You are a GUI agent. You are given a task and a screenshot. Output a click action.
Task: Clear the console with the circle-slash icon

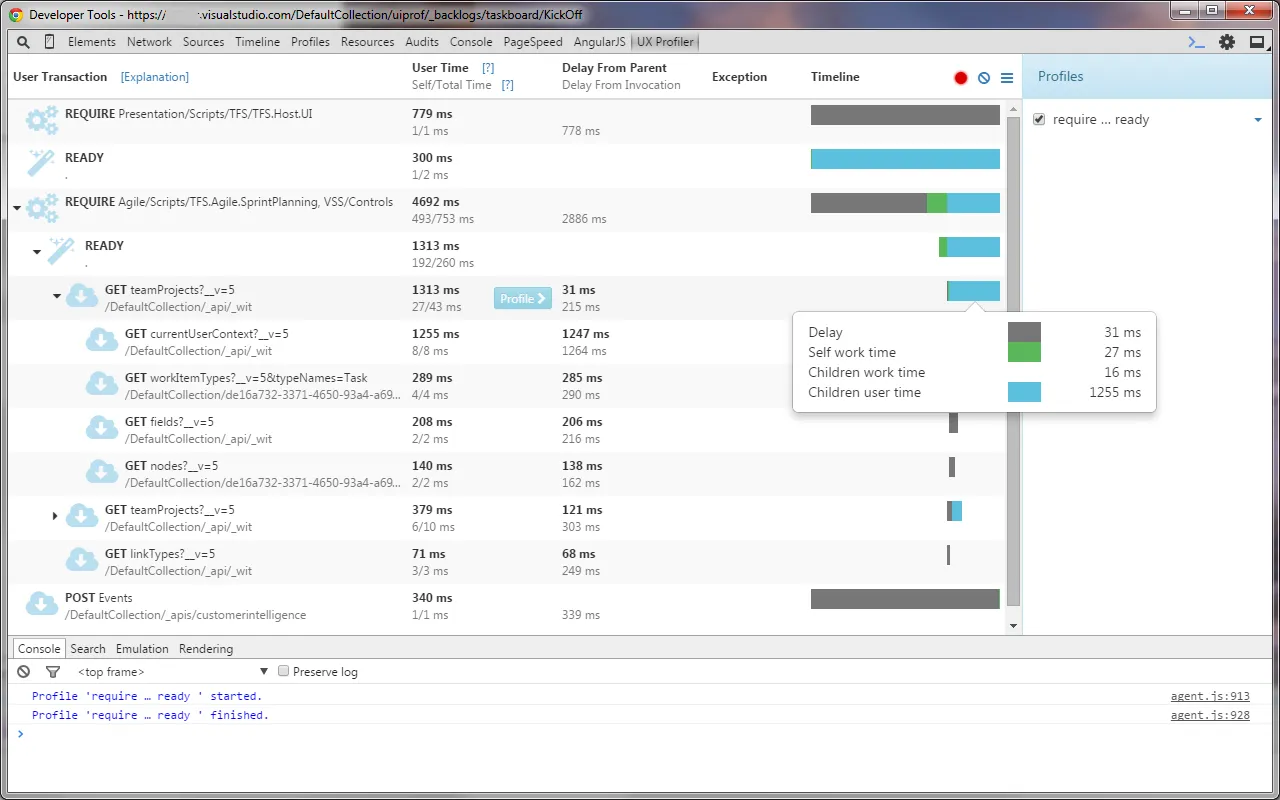(x=24, y=672)
